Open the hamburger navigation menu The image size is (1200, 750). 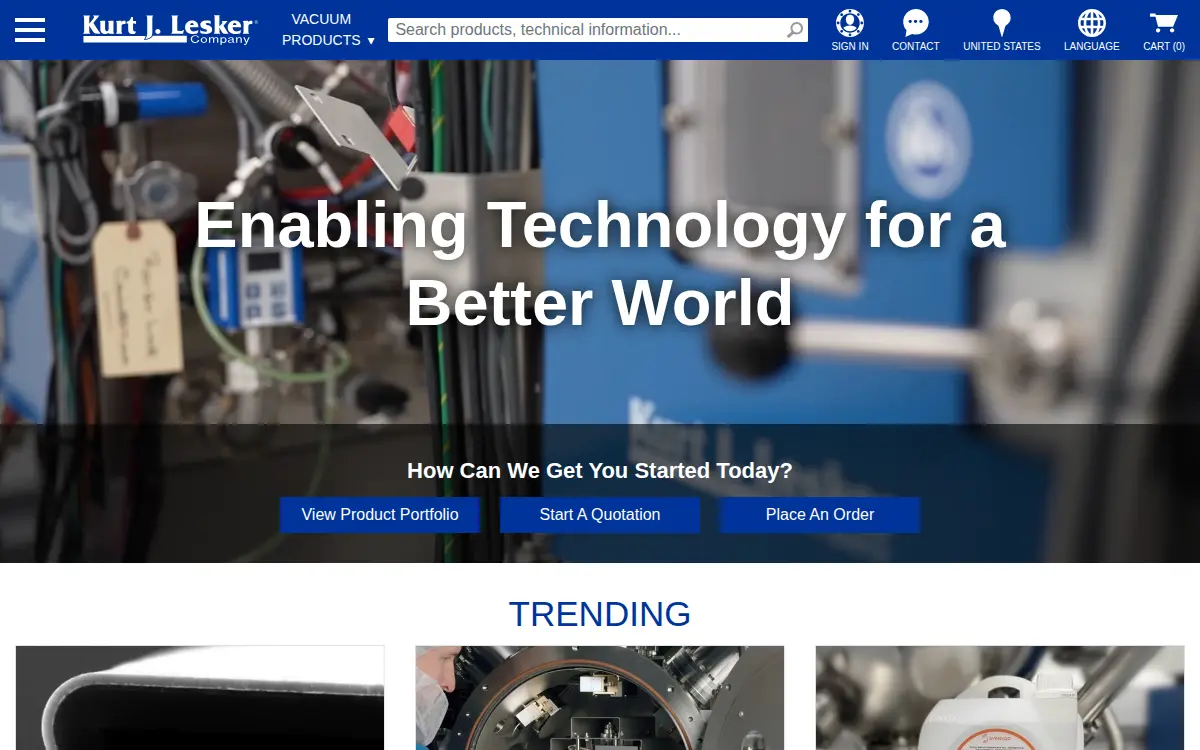[x=30, y=30]
